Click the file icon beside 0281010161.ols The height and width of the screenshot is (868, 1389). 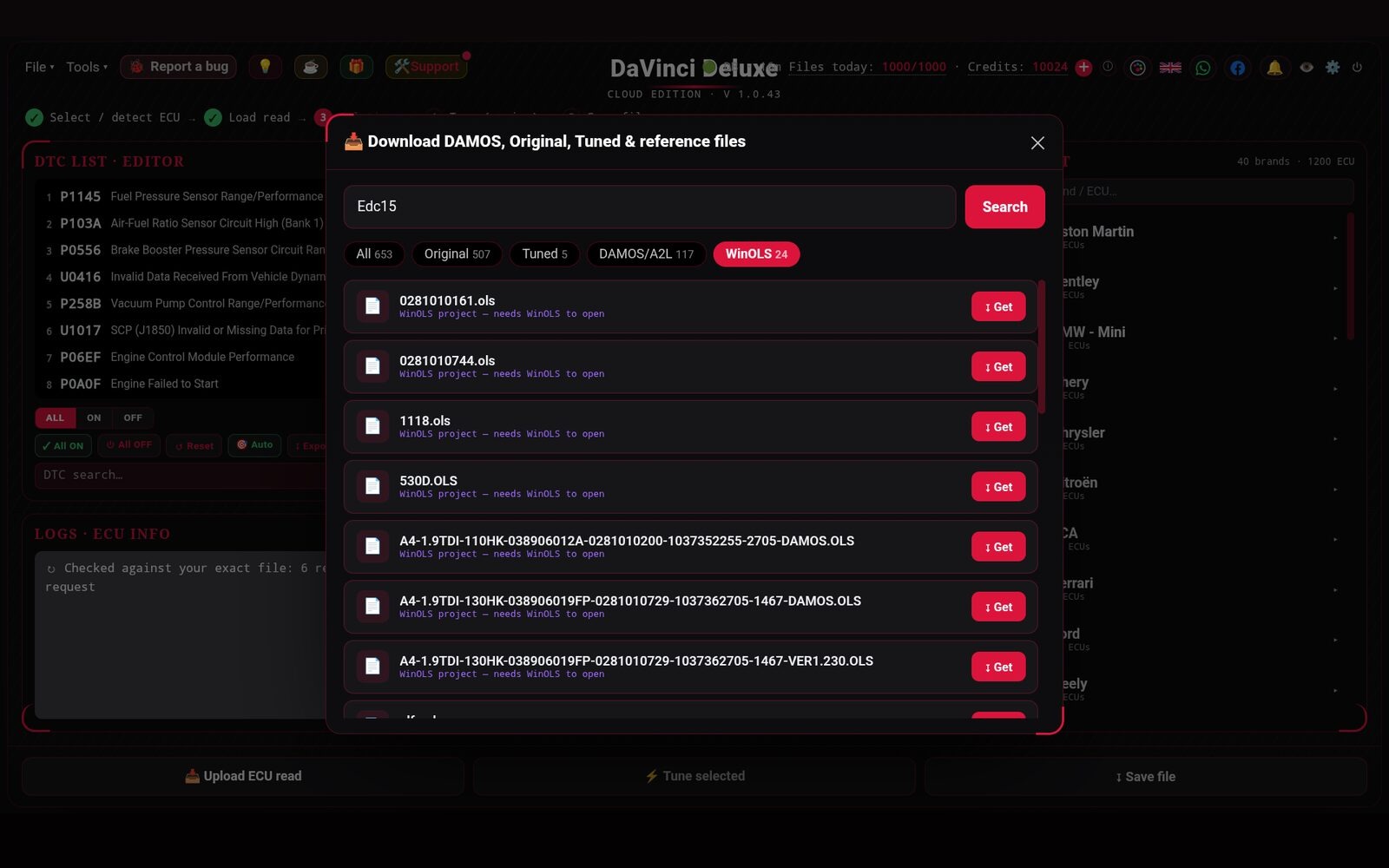tap(372, 306)
